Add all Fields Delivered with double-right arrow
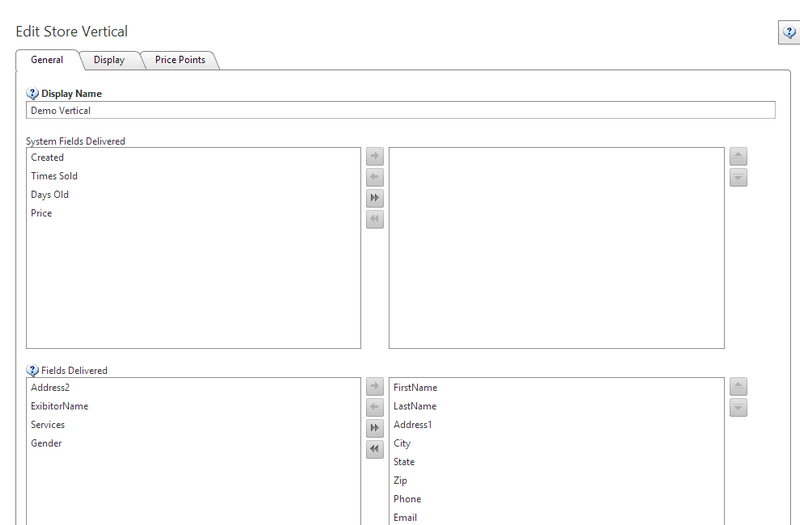The image size is (800, 525). point(375,428)
